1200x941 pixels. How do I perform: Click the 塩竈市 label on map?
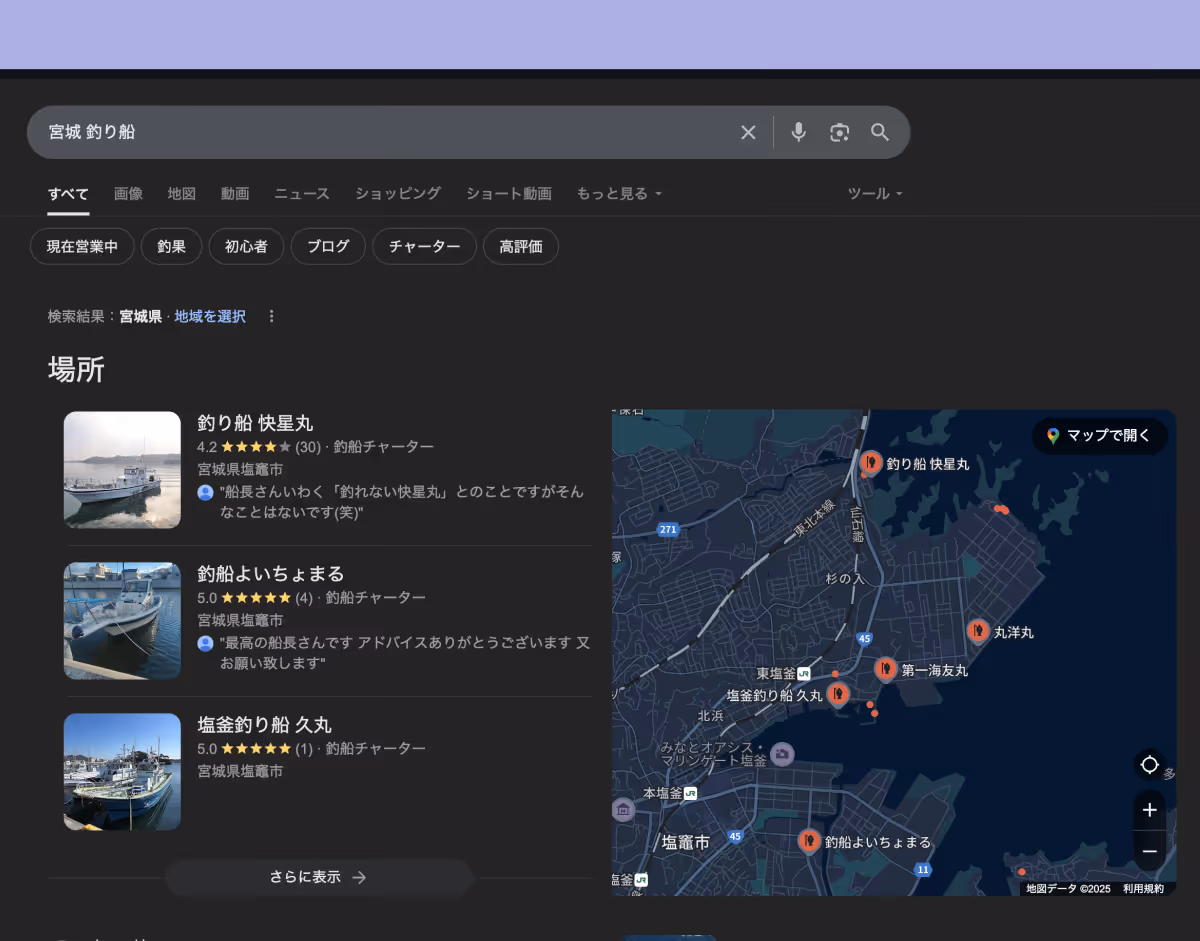coord(686,843)
